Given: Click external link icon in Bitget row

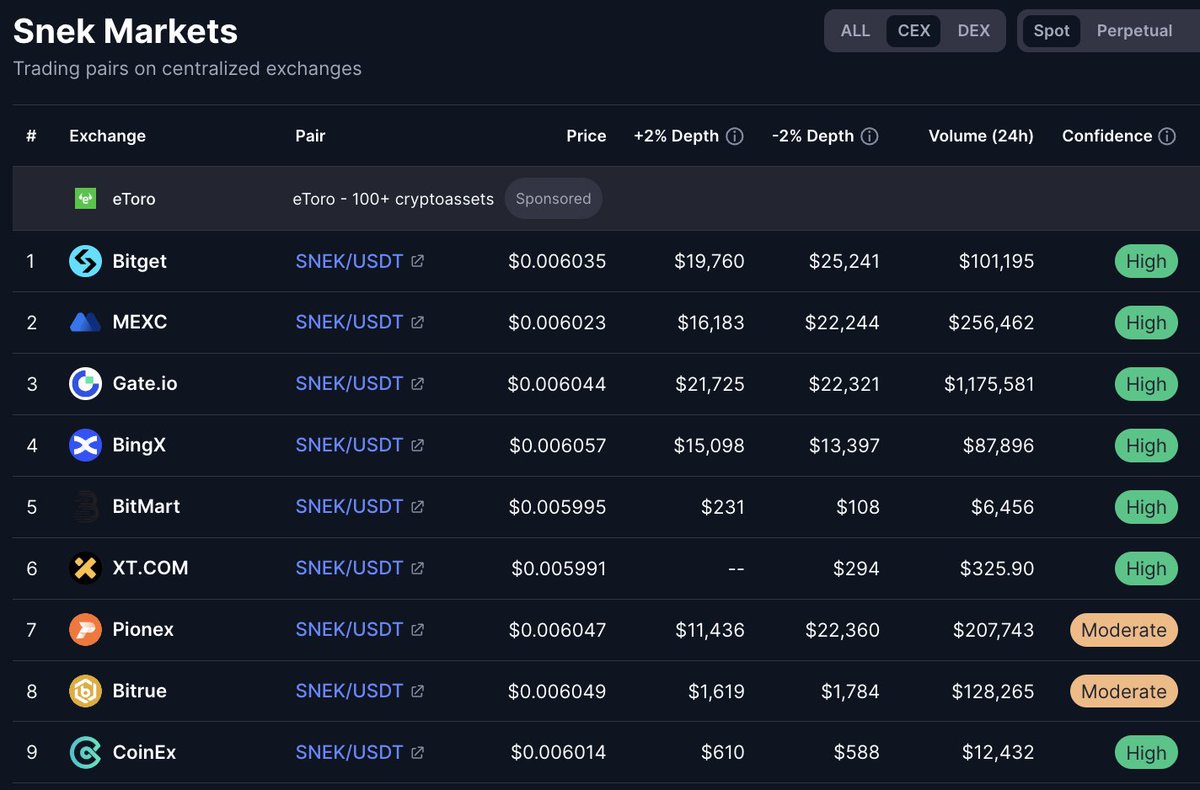Looking at the screenshot, I should coord(417,261).
